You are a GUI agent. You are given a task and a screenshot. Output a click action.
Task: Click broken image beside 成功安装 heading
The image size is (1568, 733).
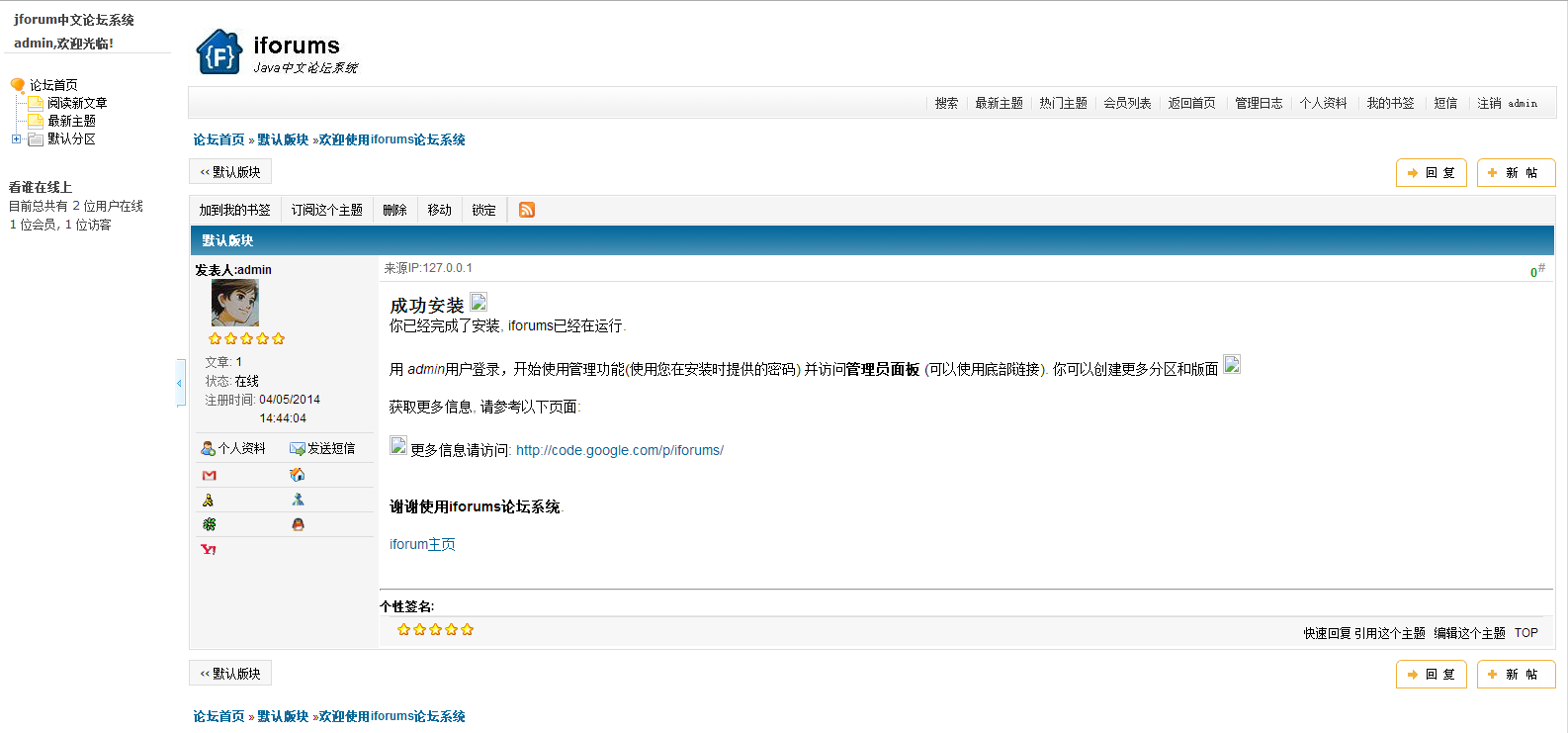tap(479, 302)
